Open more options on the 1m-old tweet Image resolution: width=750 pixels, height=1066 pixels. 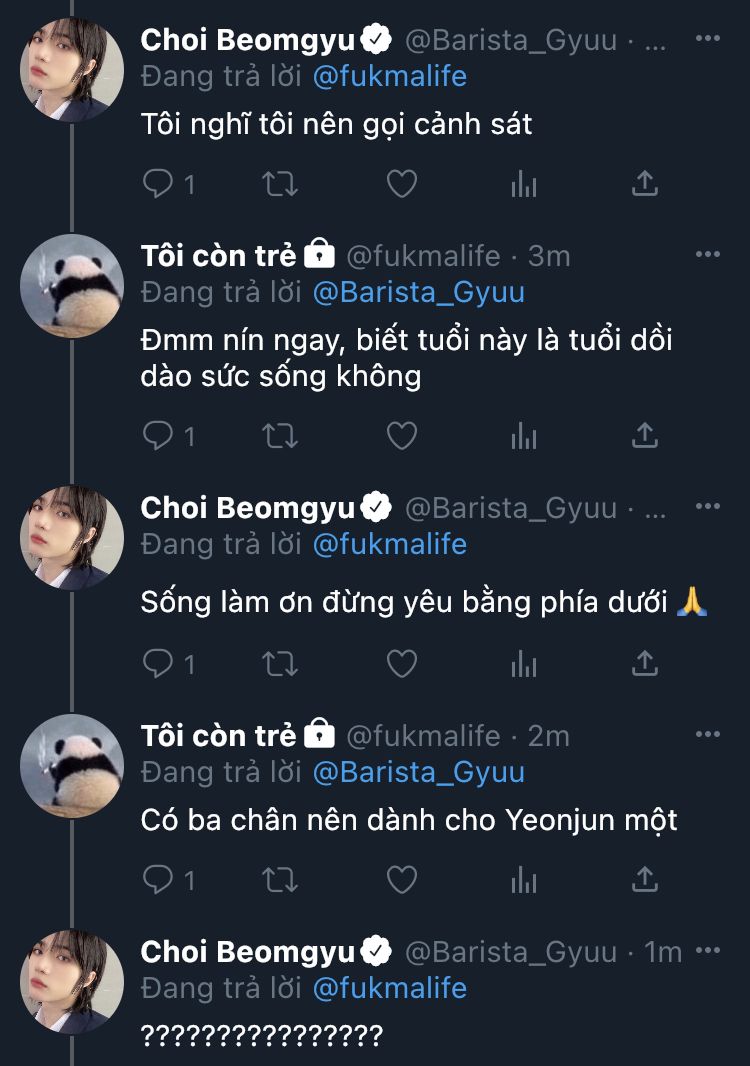[707, 951]
